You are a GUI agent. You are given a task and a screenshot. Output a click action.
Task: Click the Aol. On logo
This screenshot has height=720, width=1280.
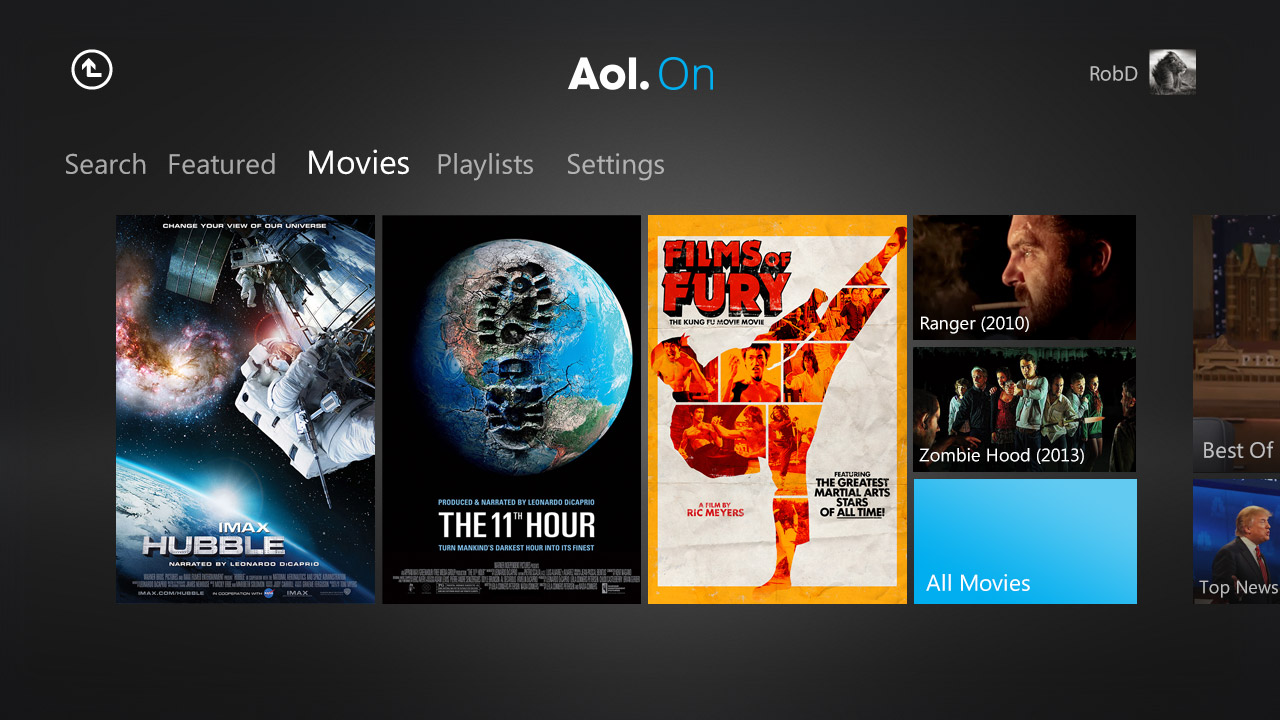[641, 74]
